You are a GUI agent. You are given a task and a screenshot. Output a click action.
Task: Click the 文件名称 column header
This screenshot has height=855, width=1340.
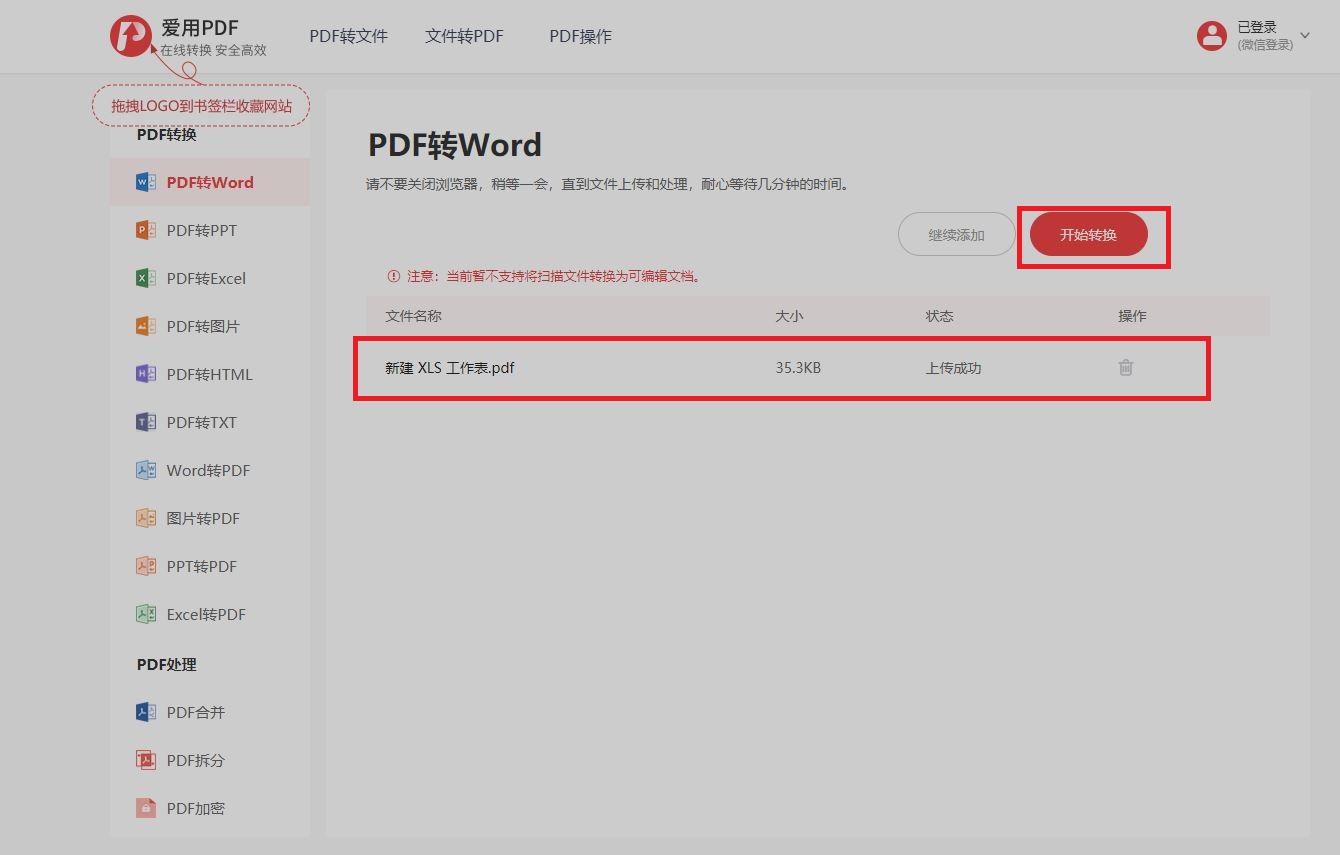[x=413, y=316]
